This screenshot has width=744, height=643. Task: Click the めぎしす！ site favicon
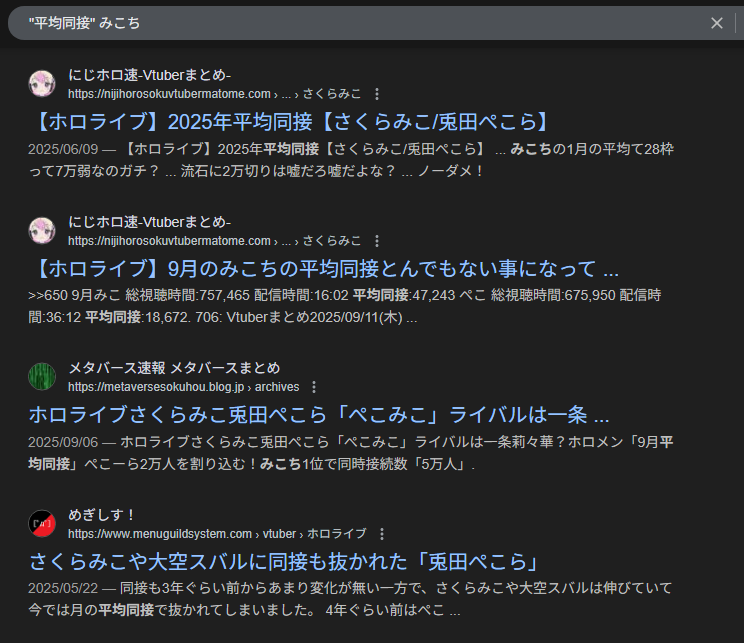(x=42, y=523)
